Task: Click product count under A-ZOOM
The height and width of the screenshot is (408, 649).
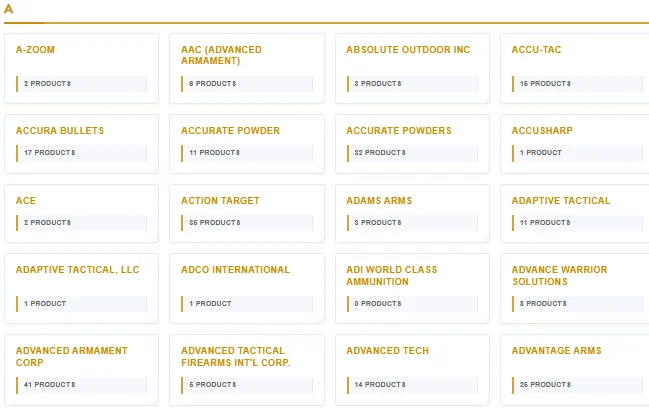Action: [47, 84]
